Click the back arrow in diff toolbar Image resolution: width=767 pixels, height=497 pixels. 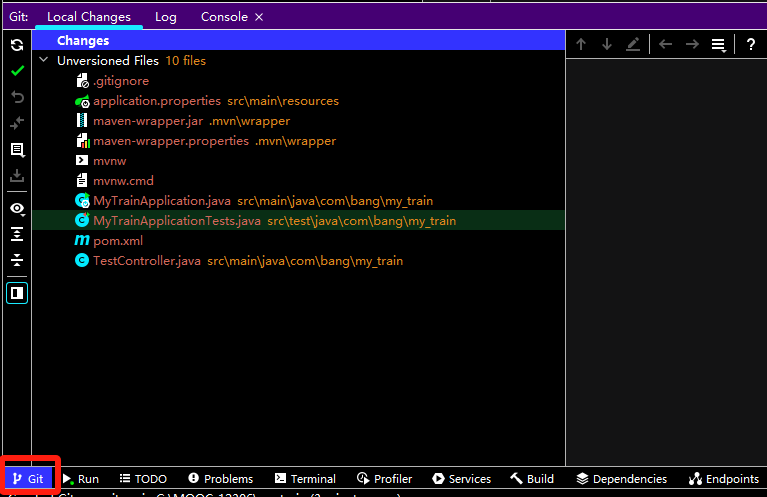(665, 45)
